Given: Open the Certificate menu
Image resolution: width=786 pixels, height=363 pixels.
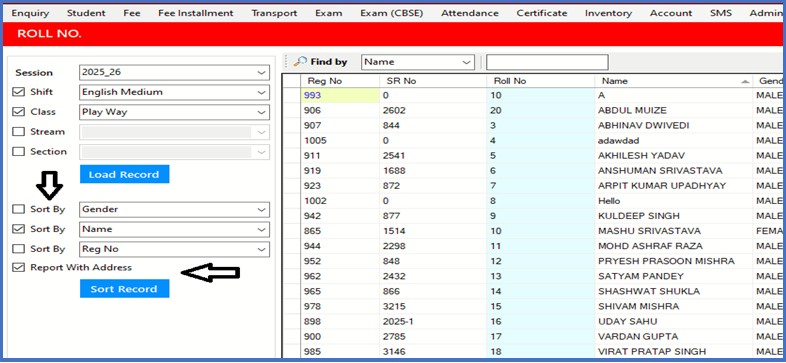Looking at the screenshot, I should (x=542, y=13).
